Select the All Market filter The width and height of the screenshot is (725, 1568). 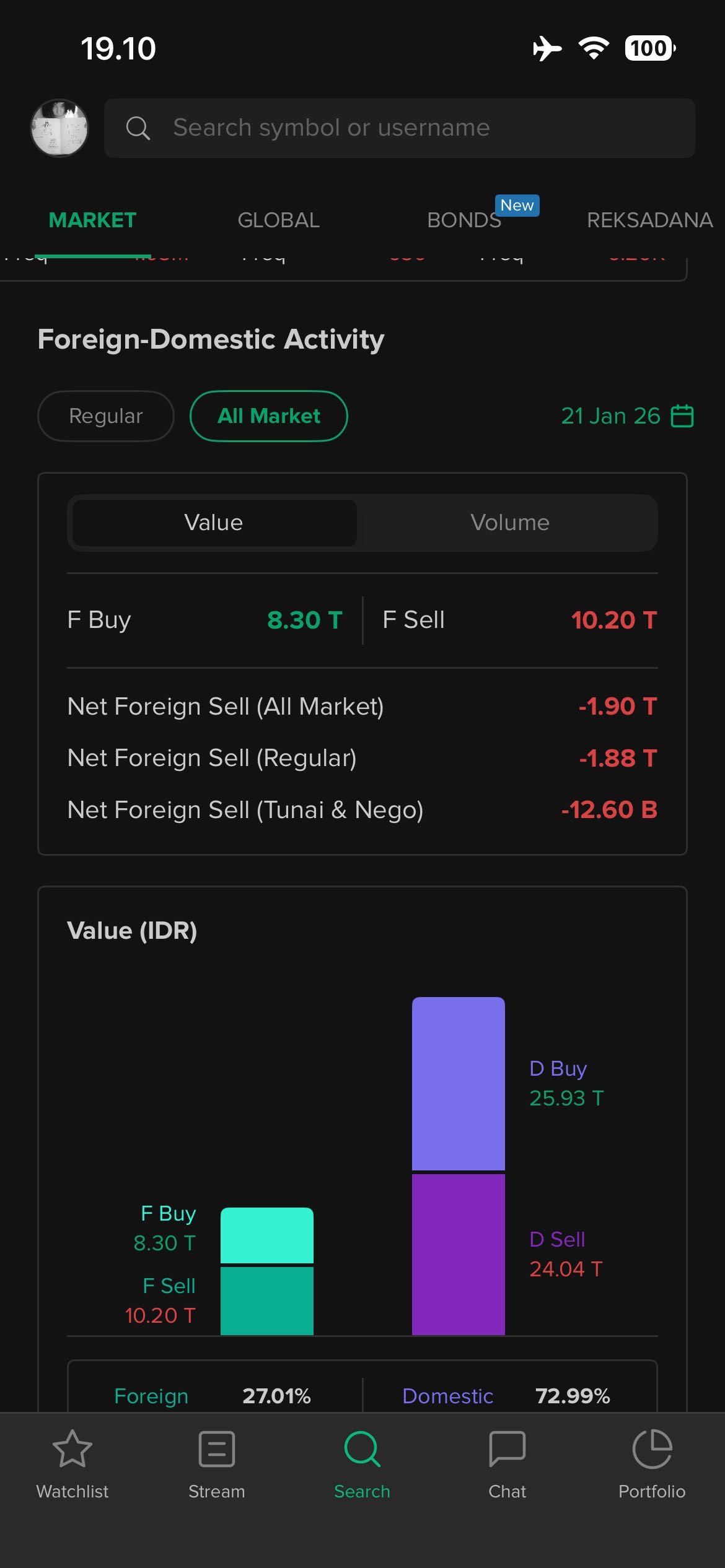(x=268, y=416)
